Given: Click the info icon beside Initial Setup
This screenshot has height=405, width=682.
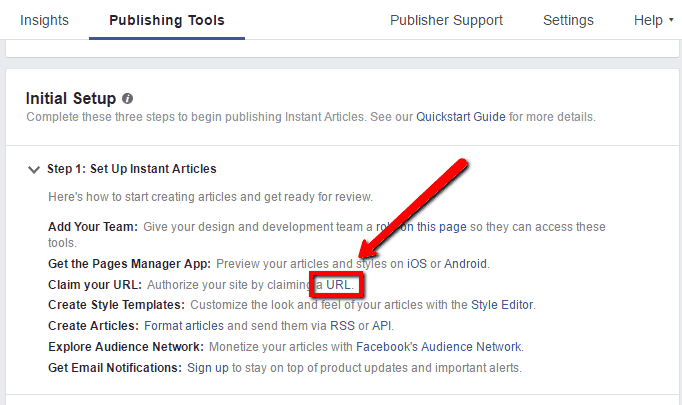Looking at the screenshot, I should pyautogui.click(x=127, y=99).
